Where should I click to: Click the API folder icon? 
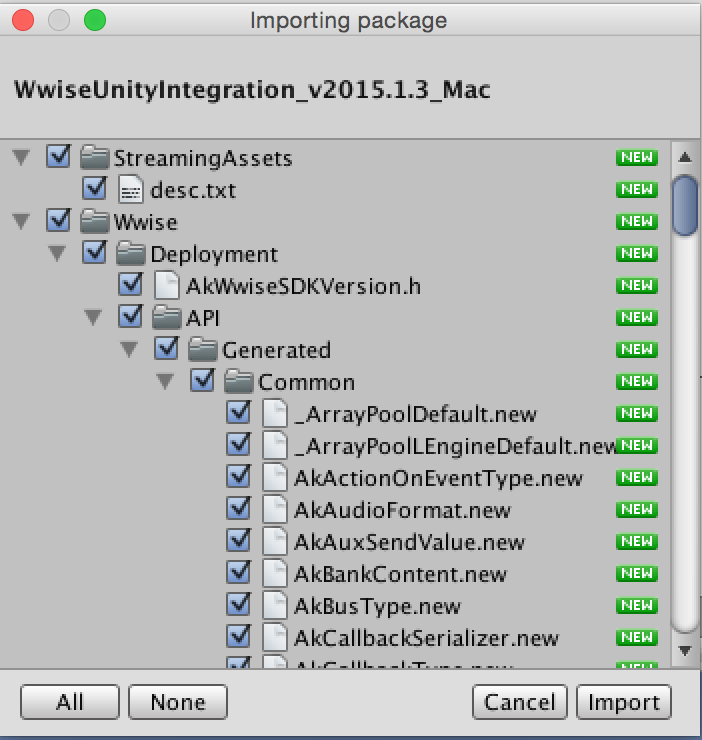167,318
